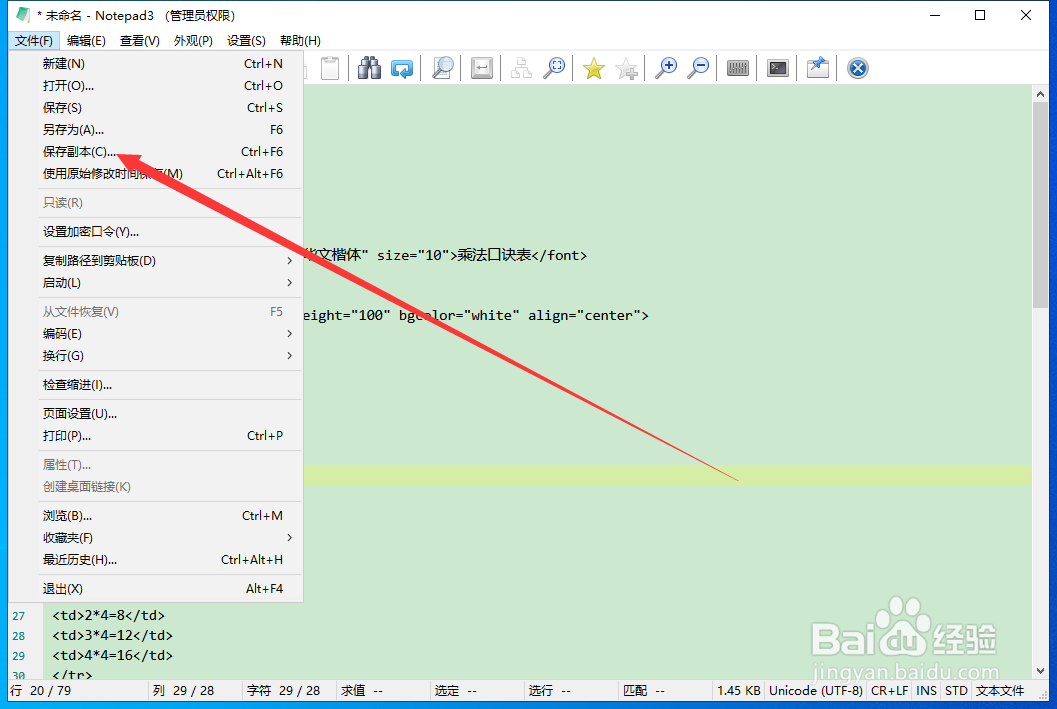Expand 复制路径到剪贴板(D) submenu
This screenshot has width=1057, height=709.
[x=156, y=261]
